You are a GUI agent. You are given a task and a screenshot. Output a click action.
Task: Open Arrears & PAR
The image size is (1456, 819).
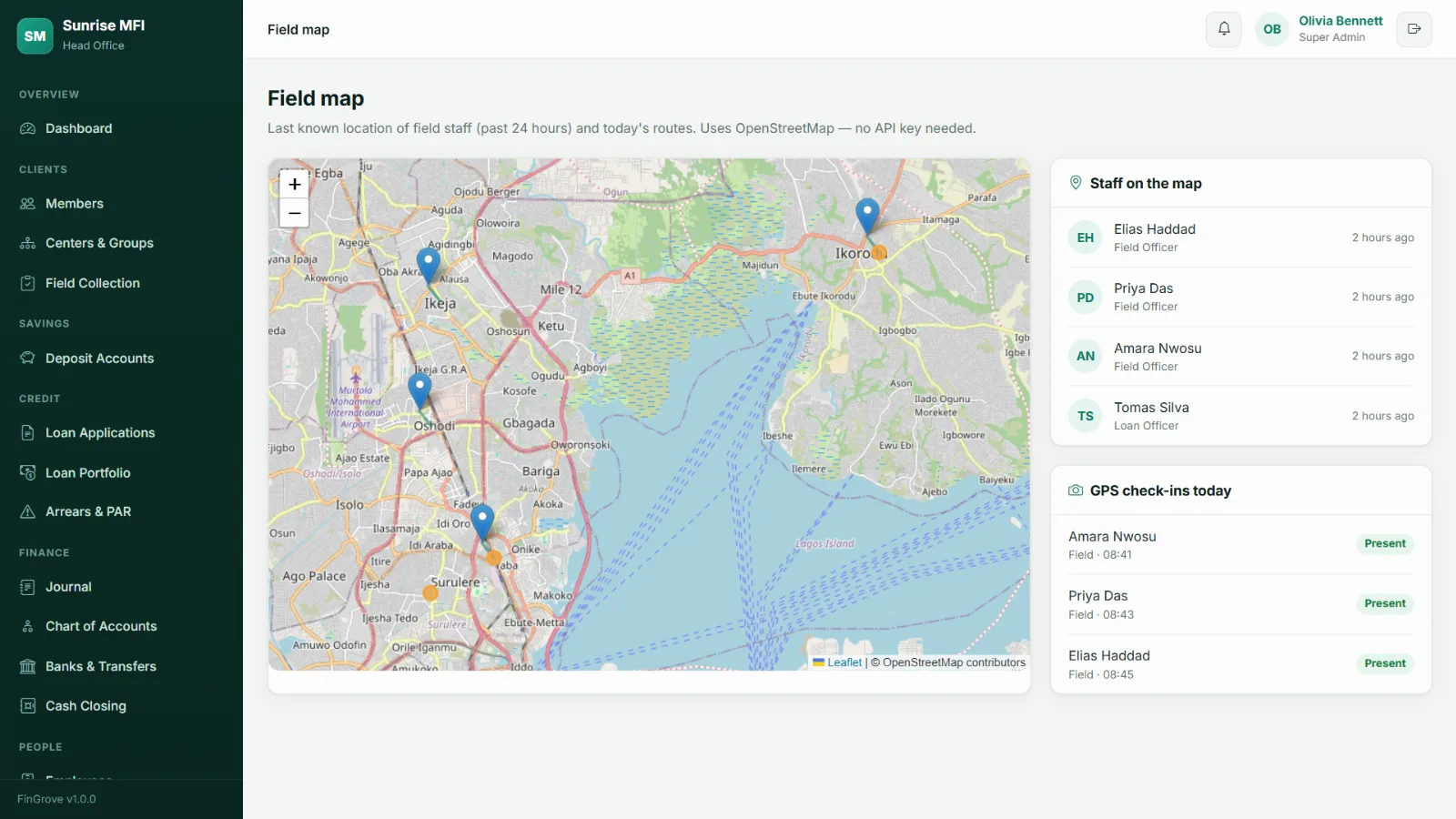click(121, 511)
